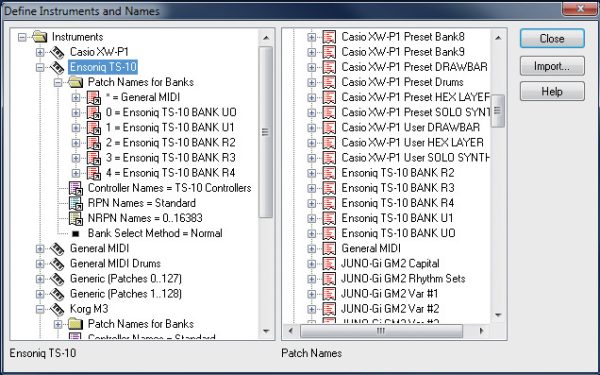Click the Korg M3 instrument icon
This screenshot has width=600, height=375.
click(x=57, y=309)
